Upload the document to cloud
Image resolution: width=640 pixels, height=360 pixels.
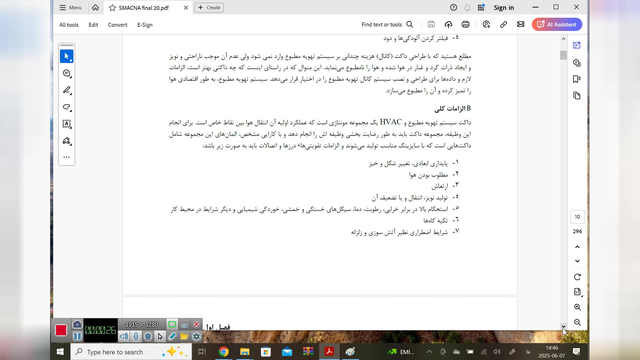pos(448,24)
